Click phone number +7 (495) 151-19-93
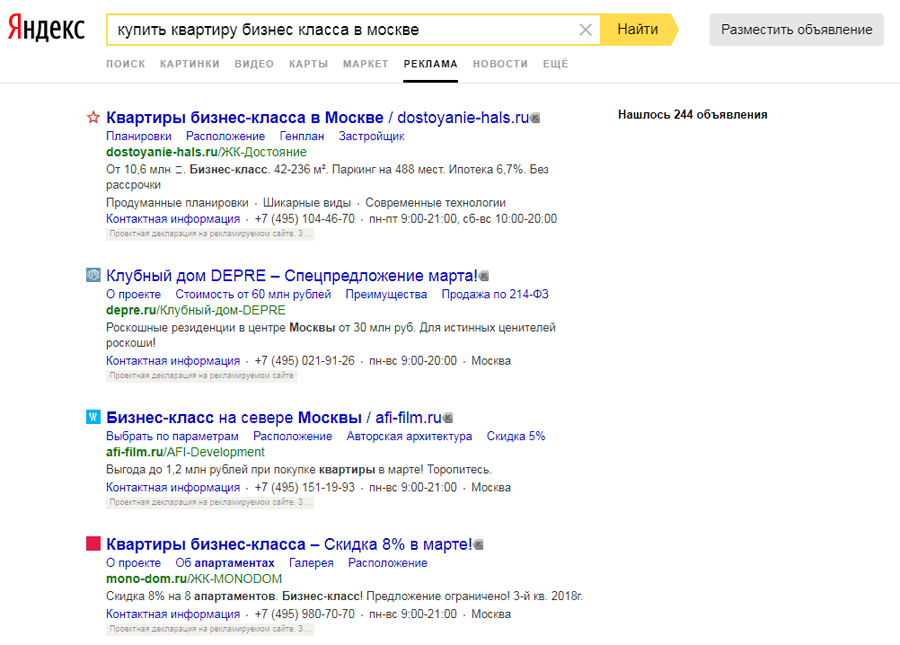Viewport: 900px width, 645px height. (x=304, y=487)
